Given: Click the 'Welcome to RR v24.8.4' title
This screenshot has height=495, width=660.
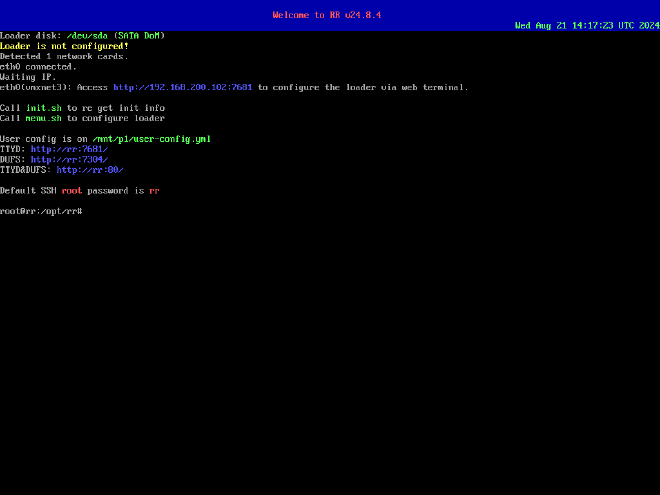Looking at the screenshot, I should click(x=328, y=15).
